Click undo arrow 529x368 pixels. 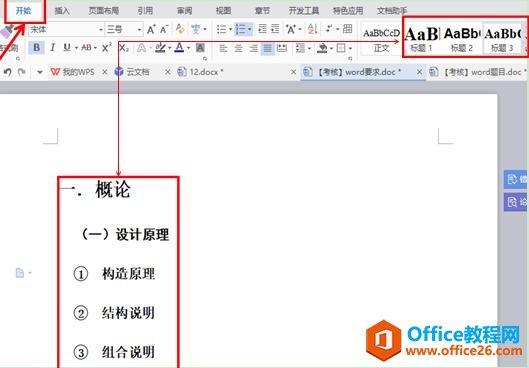[7, 72]
